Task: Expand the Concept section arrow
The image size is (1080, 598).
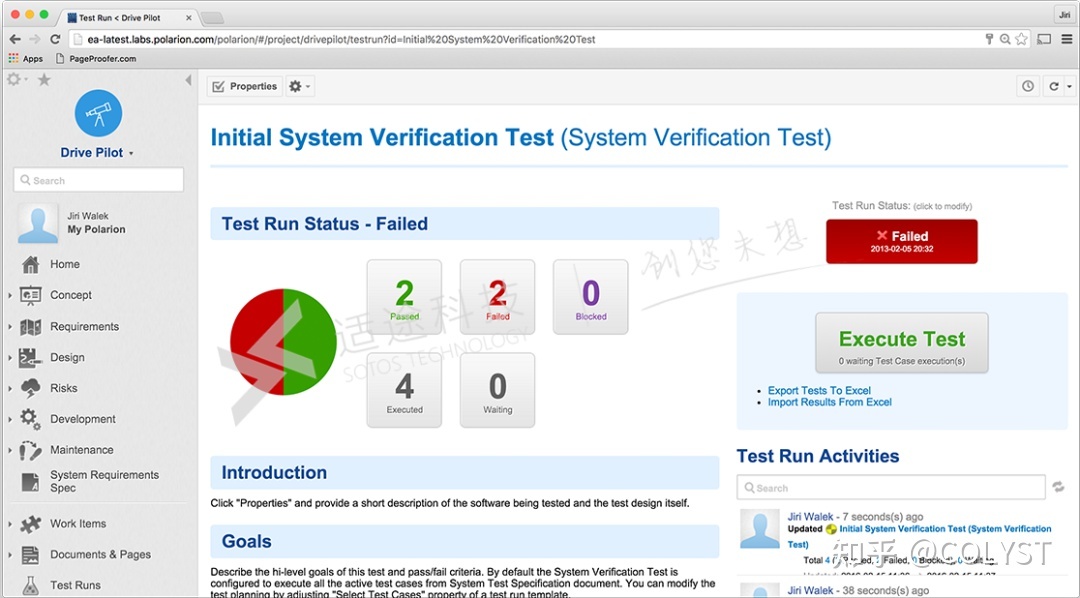Action: [x=10, y=295]
